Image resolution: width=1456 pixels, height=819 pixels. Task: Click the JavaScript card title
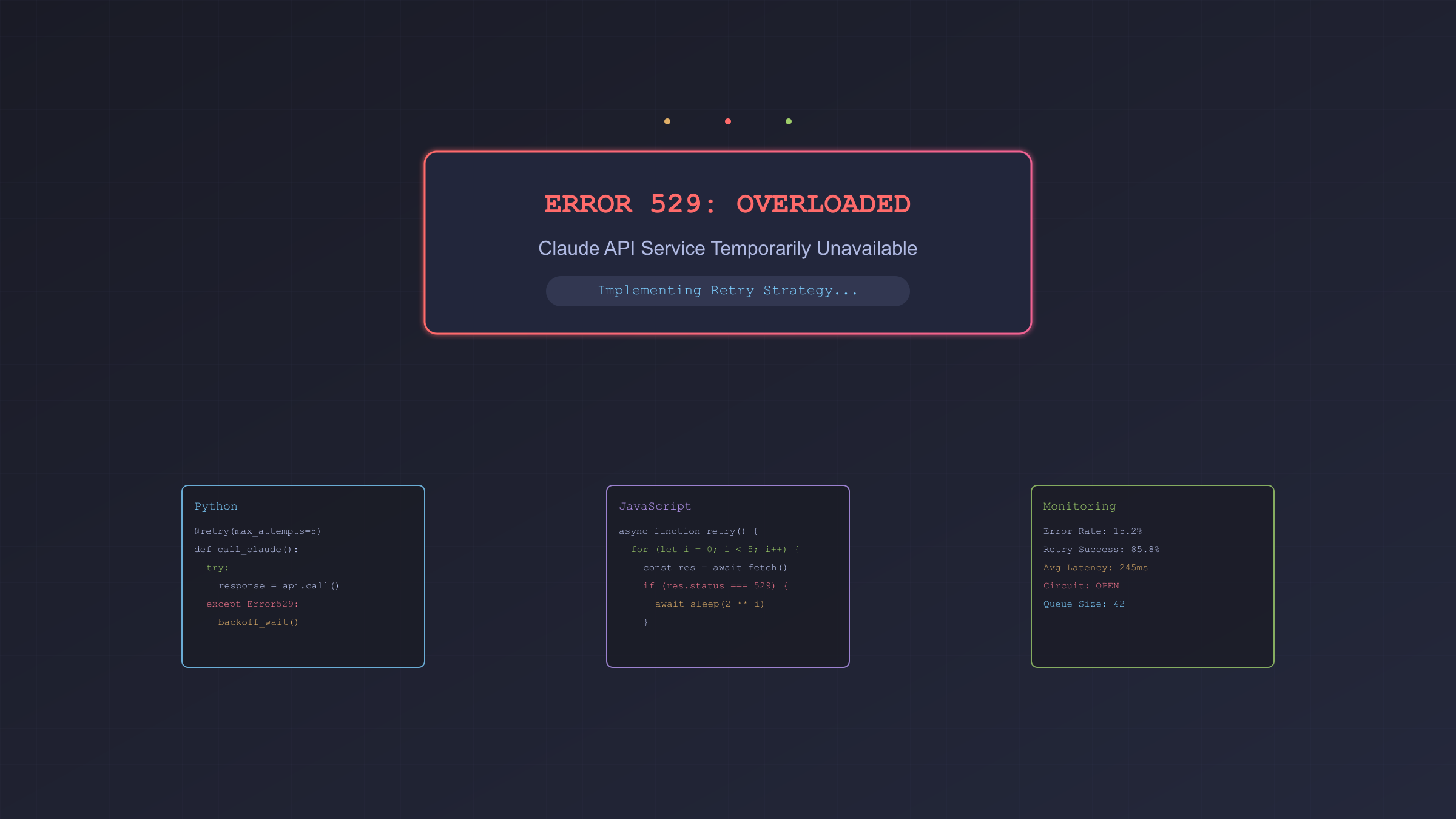(x=655, y=507)
